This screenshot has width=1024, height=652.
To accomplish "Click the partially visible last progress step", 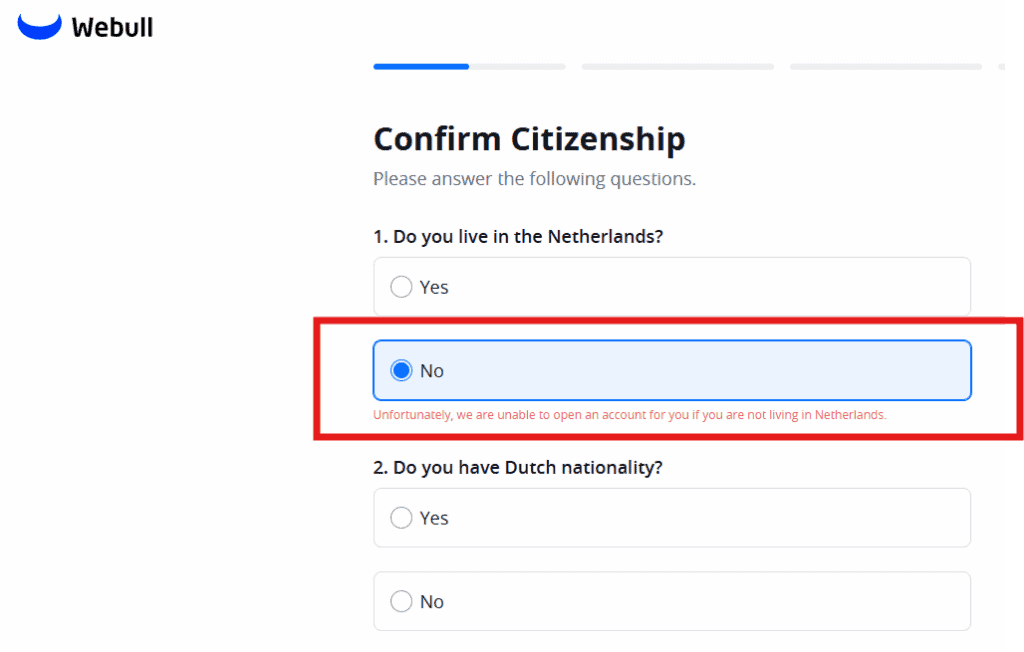I will click(x=1002, y=67).
